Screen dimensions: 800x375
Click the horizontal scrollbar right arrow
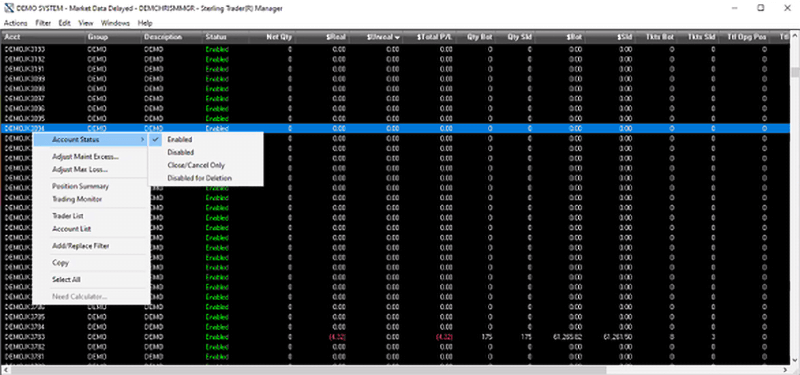[786, 370]
